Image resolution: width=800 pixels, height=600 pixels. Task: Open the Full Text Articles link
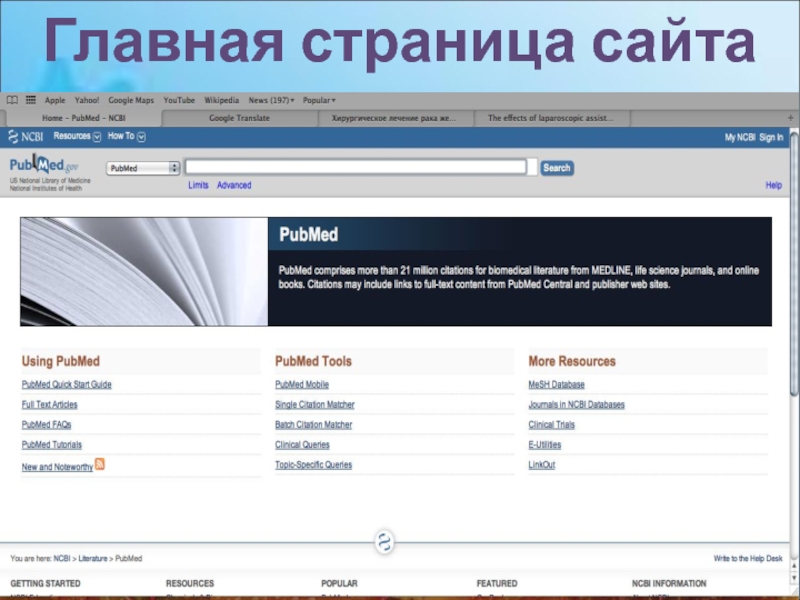[49, 405]
